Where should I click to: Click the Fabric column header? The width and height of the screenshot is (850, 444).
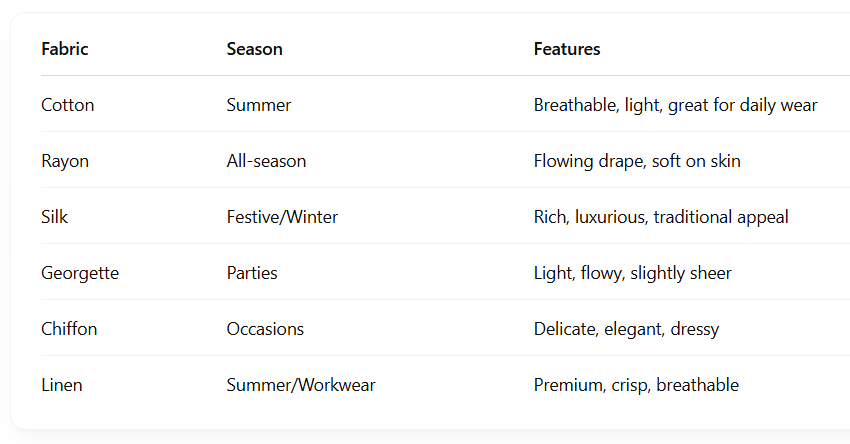point(65,49)
